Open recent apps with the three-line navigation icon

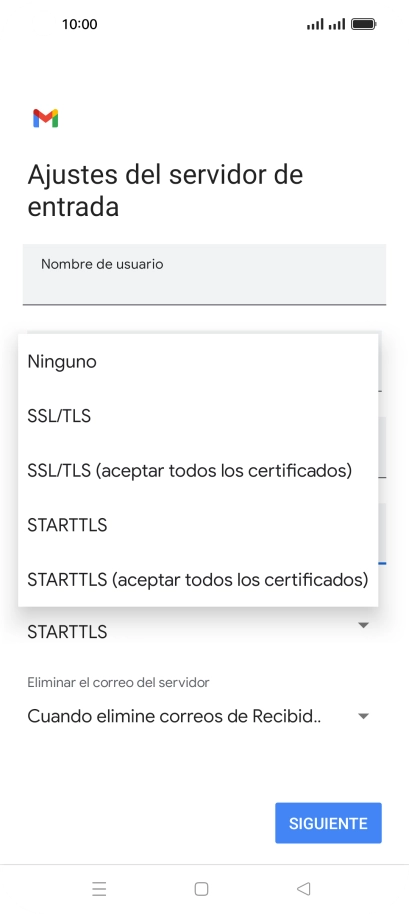pyautogui.click(x=99, y=889)
